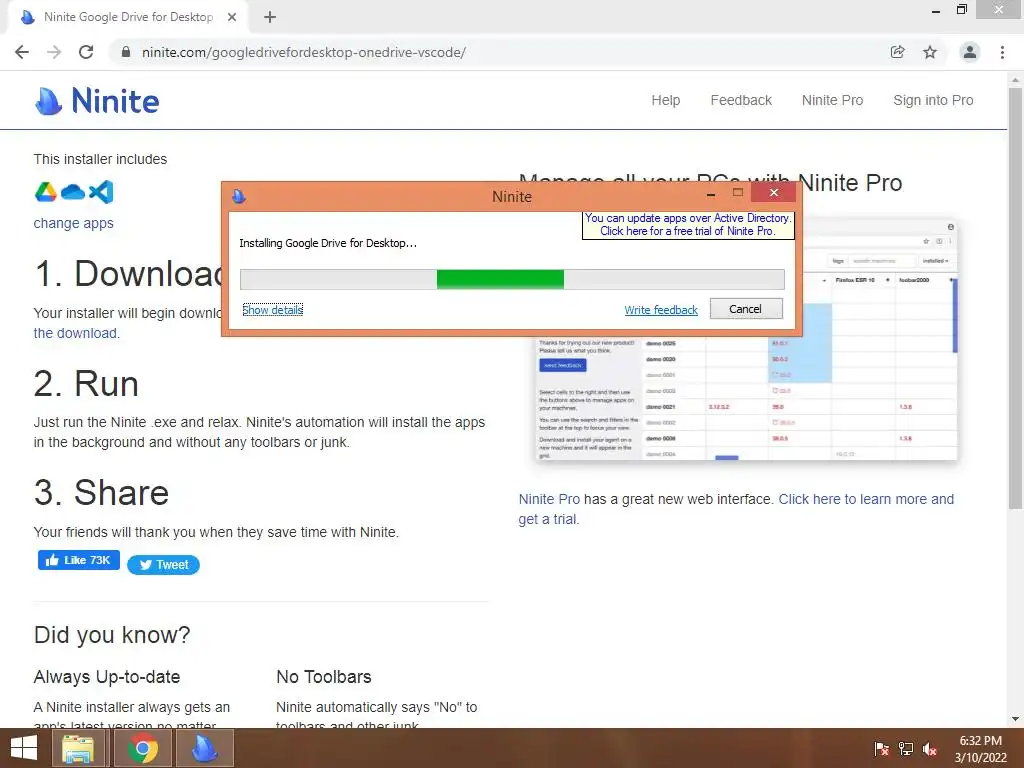The height and width of the screenshot is (768, 1024).
Task: Click the '2. Run' heading
Action: tap(86, 383)
